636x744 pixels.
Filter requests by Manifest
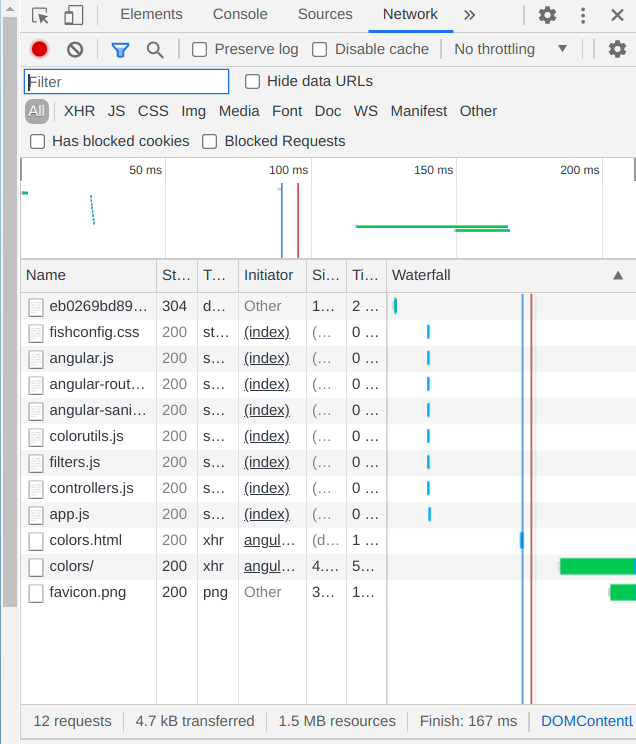419,111
